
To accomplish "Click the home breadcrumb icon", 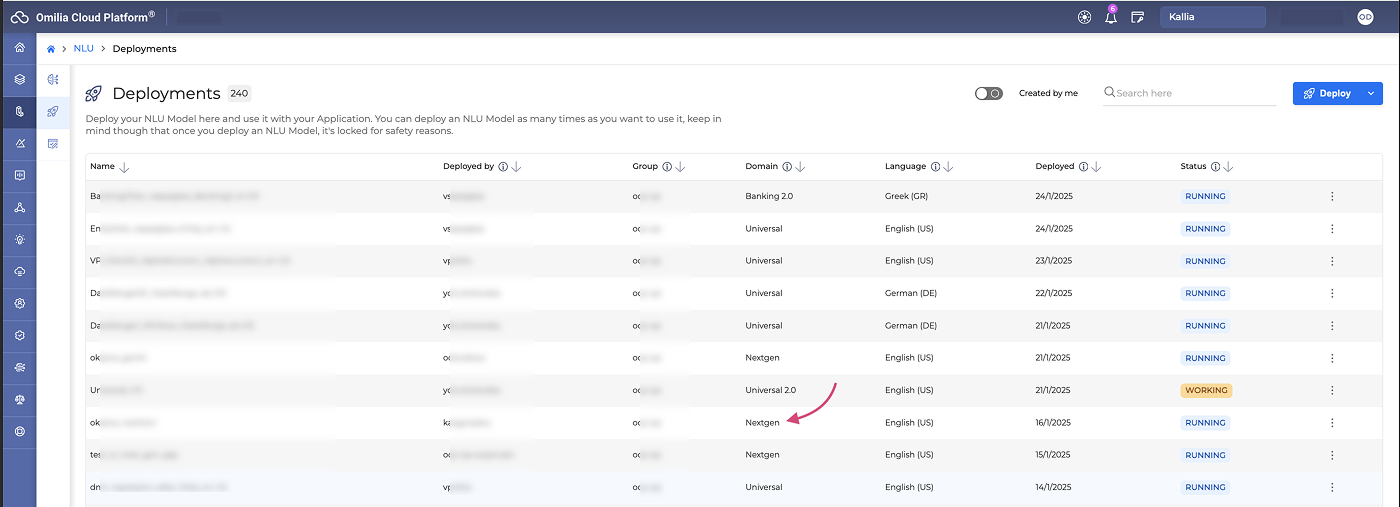I will coord(51,48).
